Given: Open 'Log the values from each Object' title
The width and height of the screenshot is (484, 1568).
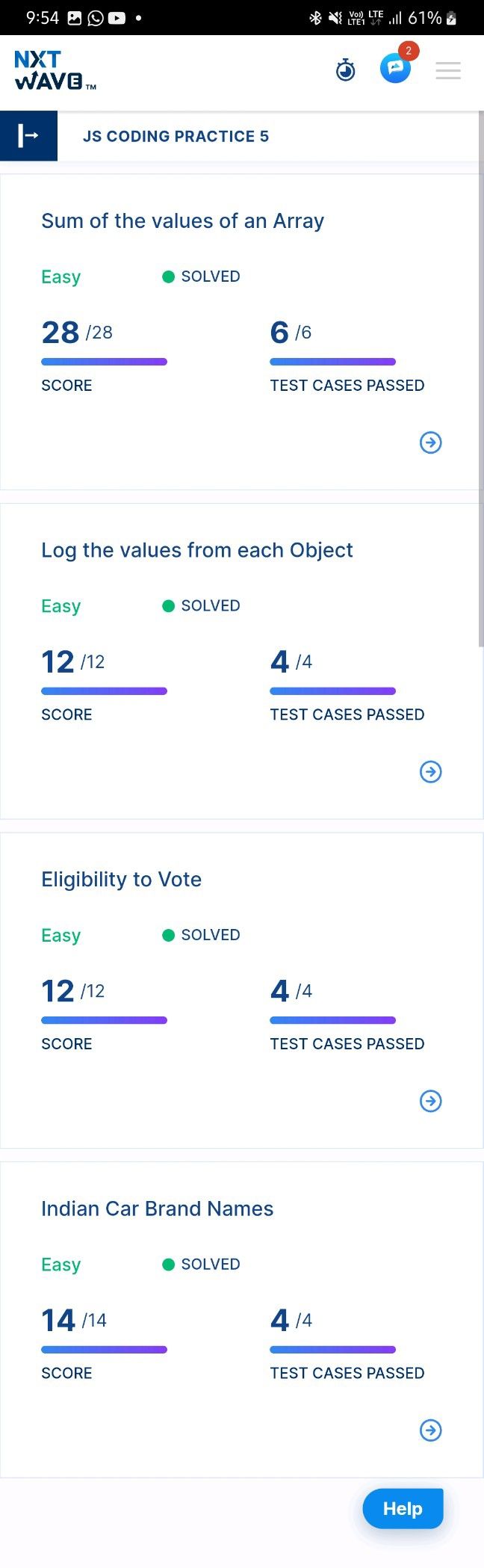Looking at the screenshot, I should click(x=197, y=550).
